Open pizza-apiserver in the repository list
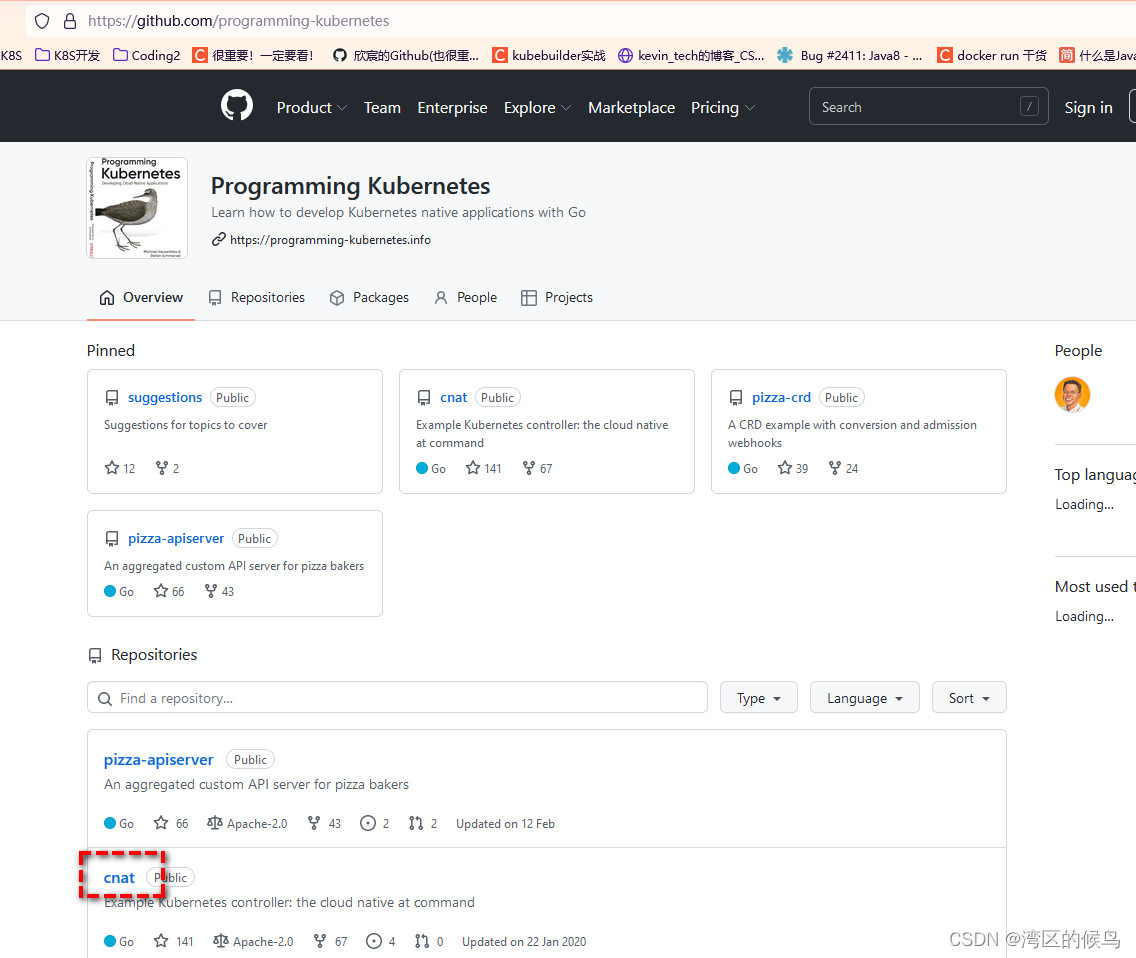This screenshot has height=958, width=1136. 159,759
